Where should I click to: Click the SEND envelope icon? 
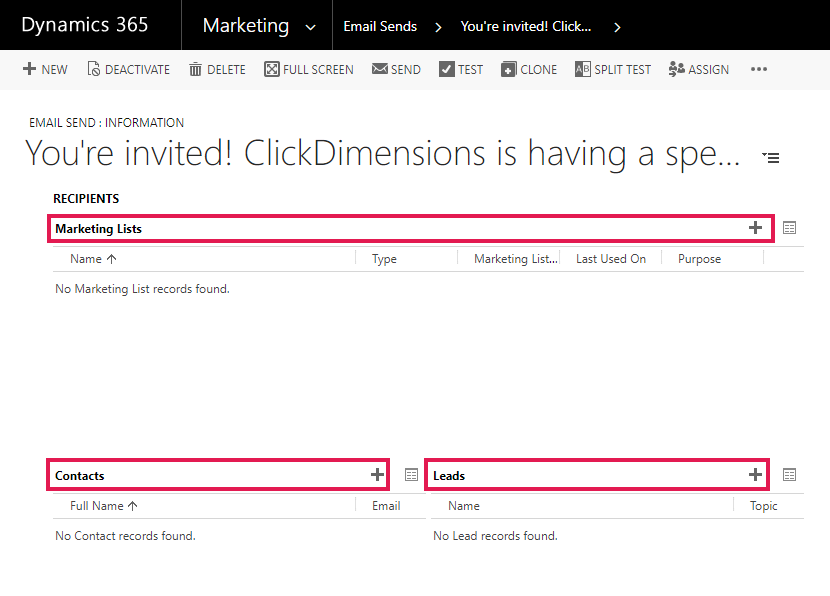click(x=380, y=69)
